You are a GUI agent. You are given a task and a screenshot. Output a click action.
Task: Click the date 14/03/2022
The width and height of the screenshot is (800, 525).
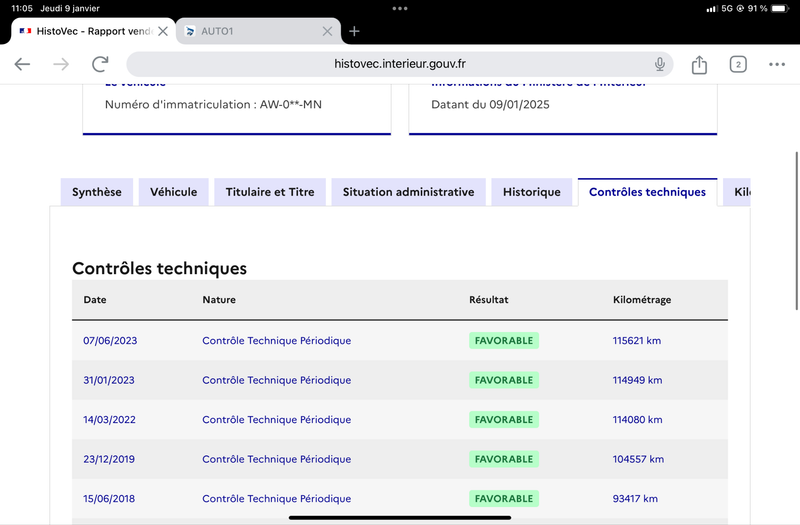tap(109, 419)
